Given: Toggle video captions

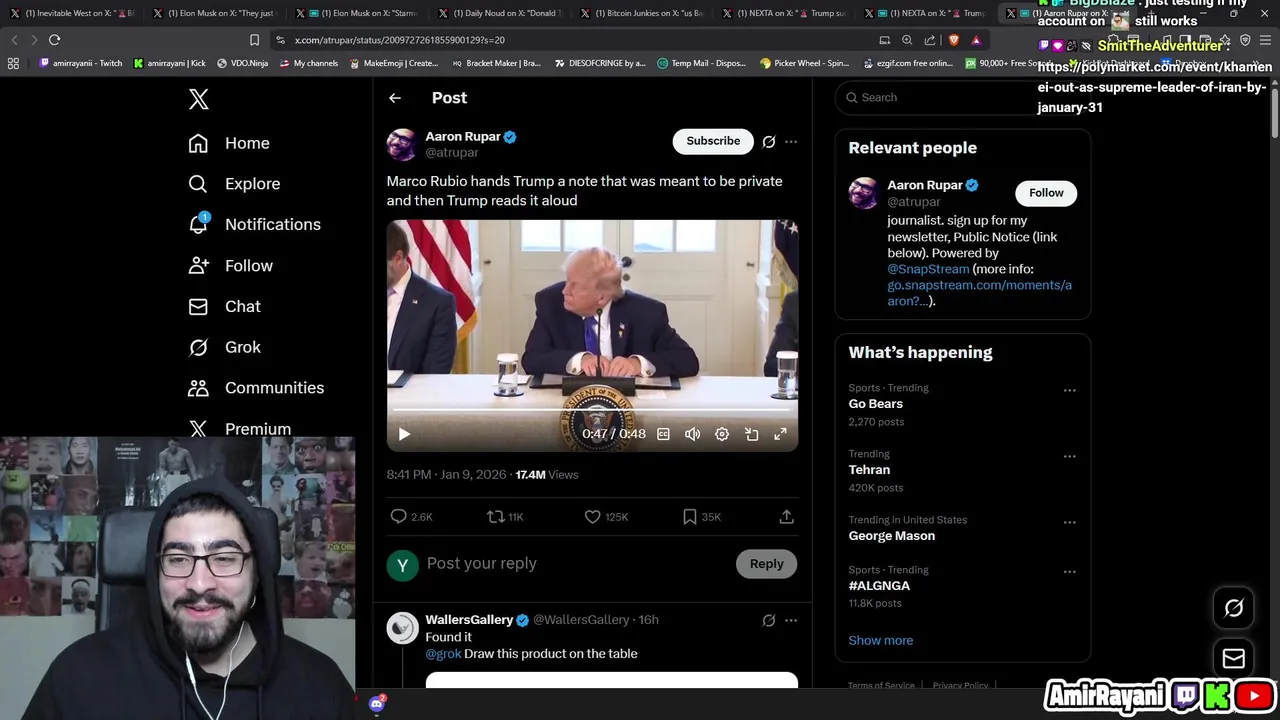Looking at the screenshot, I should pos(663,434).
